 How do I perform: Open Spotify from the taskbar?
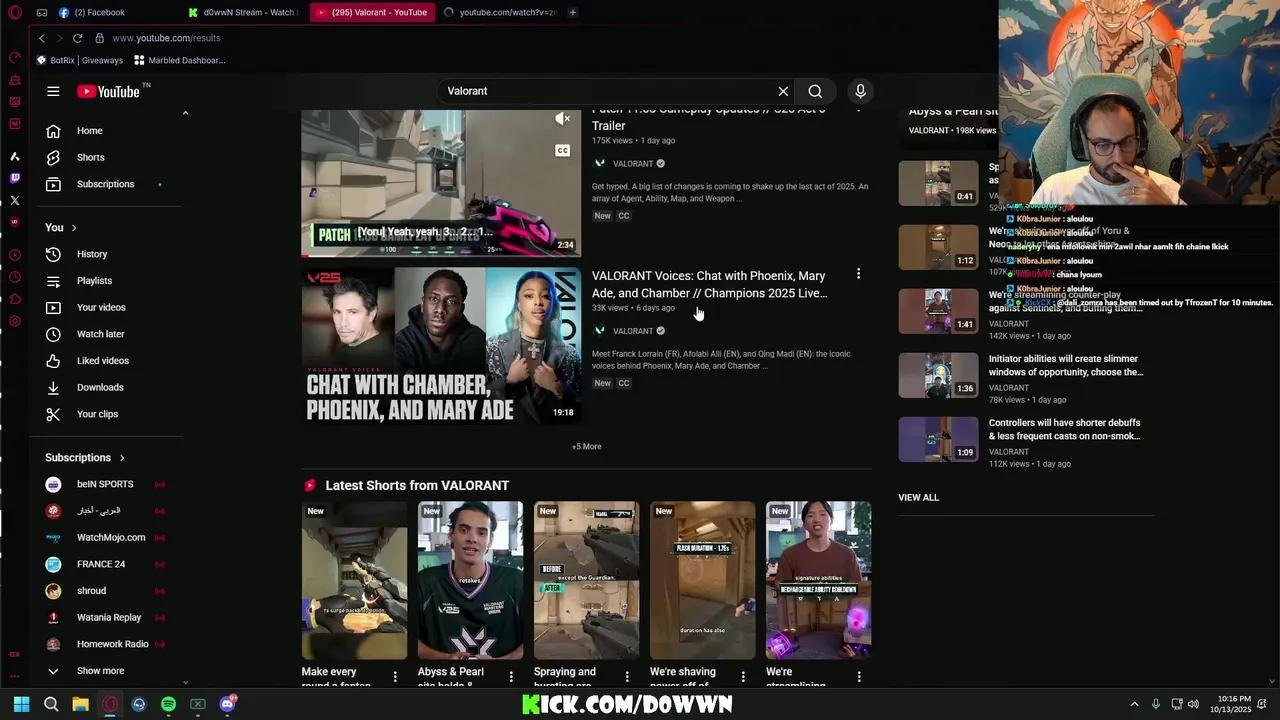coord(168,704)
